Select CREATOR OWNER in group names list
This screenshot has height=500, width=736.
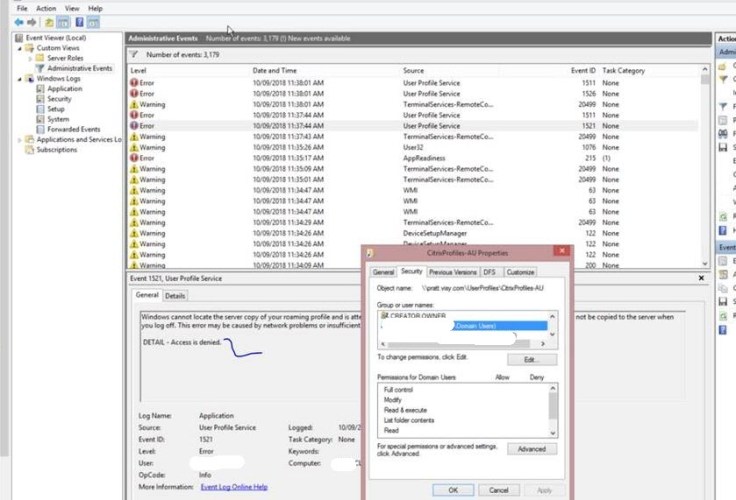pos(415,315)
